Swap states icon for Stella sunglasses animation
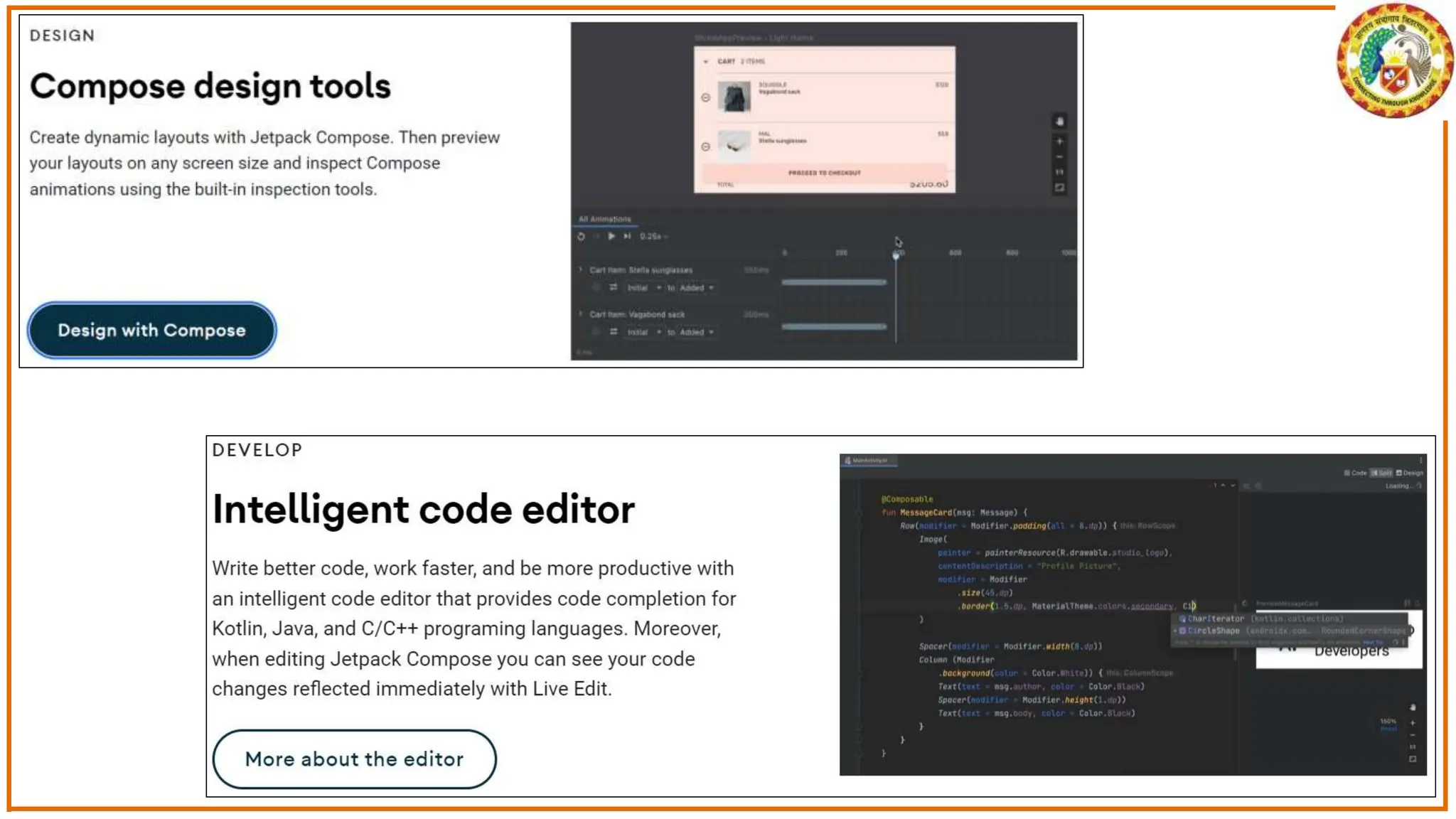 click(613, 287)
